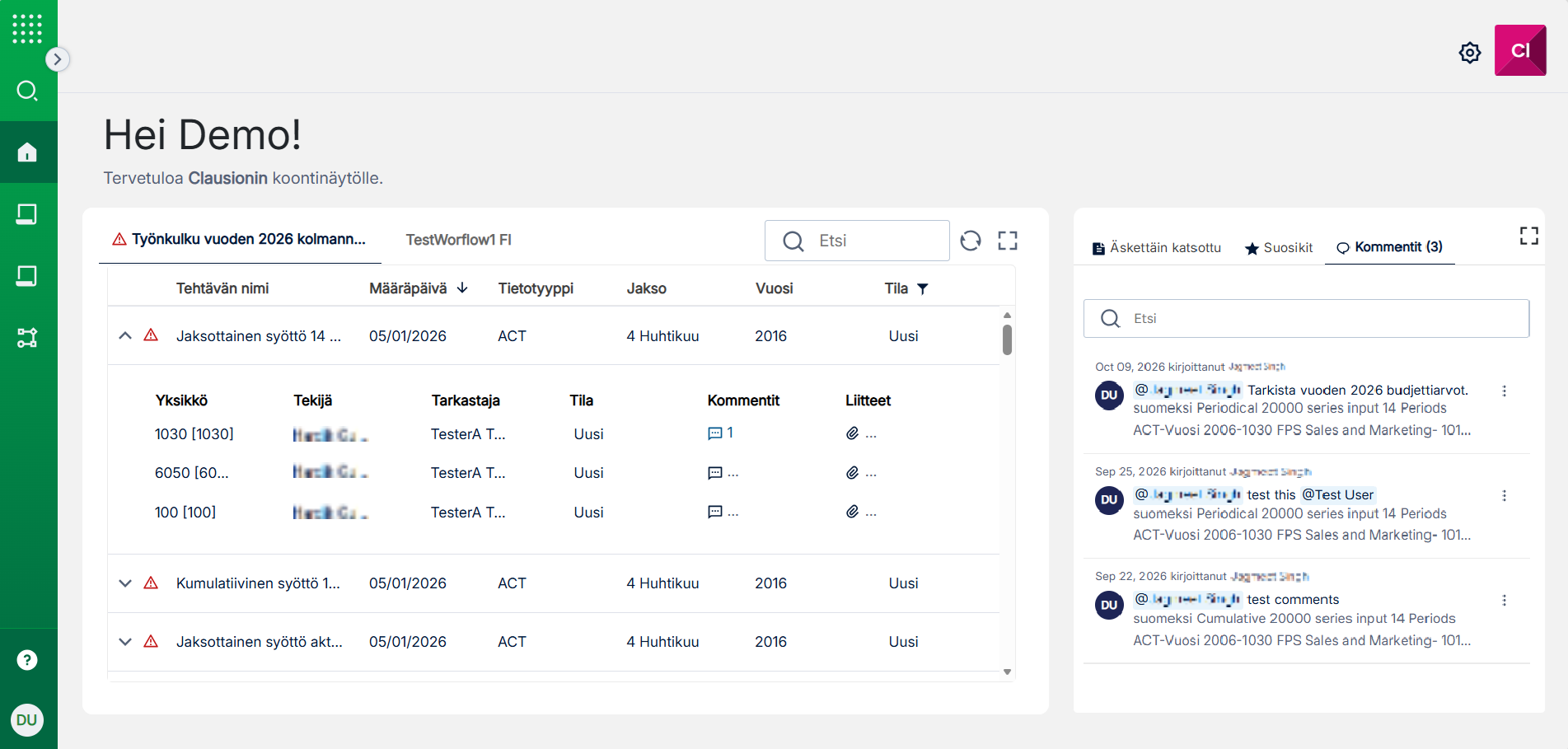1568x749 pixels.
Task: Open the app launcher grid icon
Action: click(27, 29)
